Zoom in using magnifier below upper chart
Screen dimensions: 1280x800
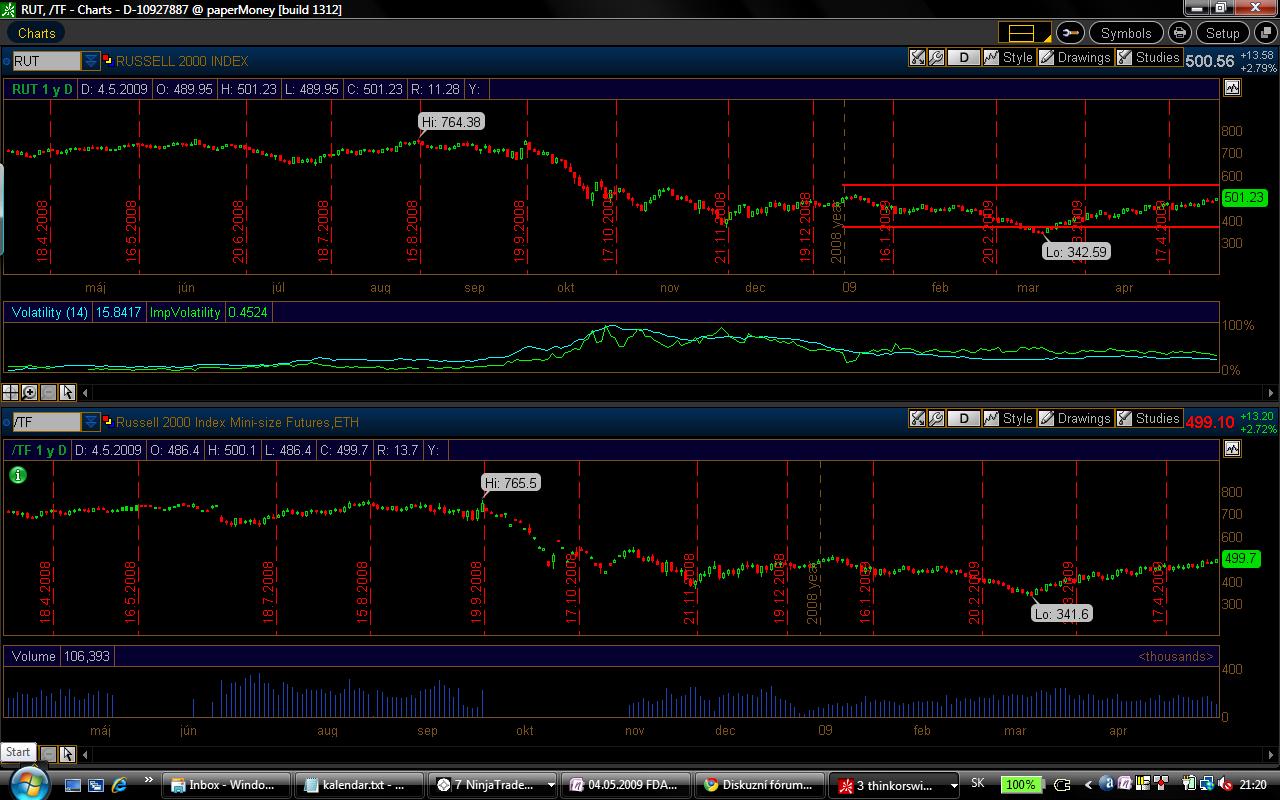[x=30, y=393]
